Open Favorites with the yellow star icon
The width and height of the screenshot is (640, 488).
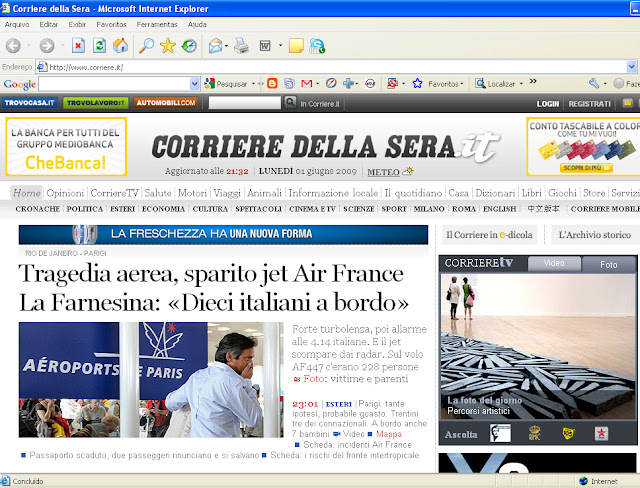[x=167, y=45]
